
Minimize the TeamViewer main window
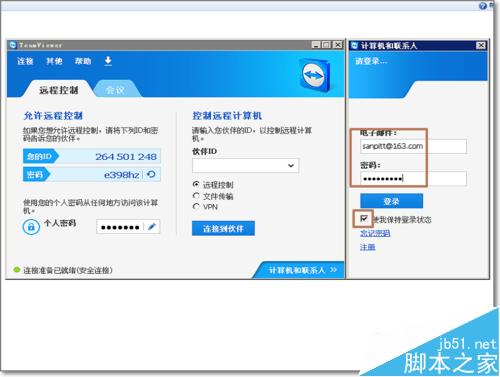(316, 45)
